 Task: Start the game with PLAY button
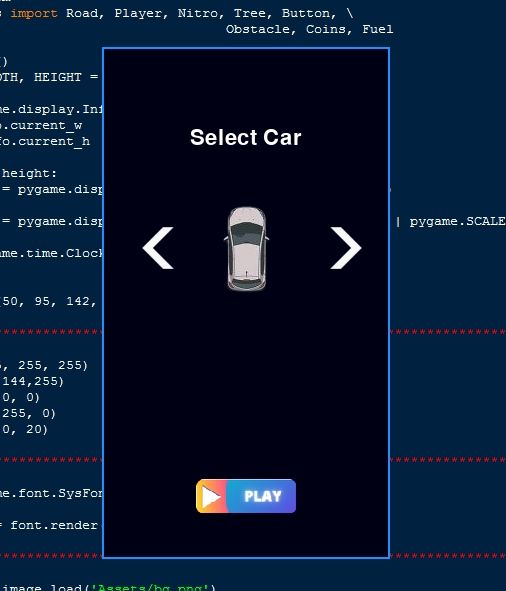pos(246,496)
